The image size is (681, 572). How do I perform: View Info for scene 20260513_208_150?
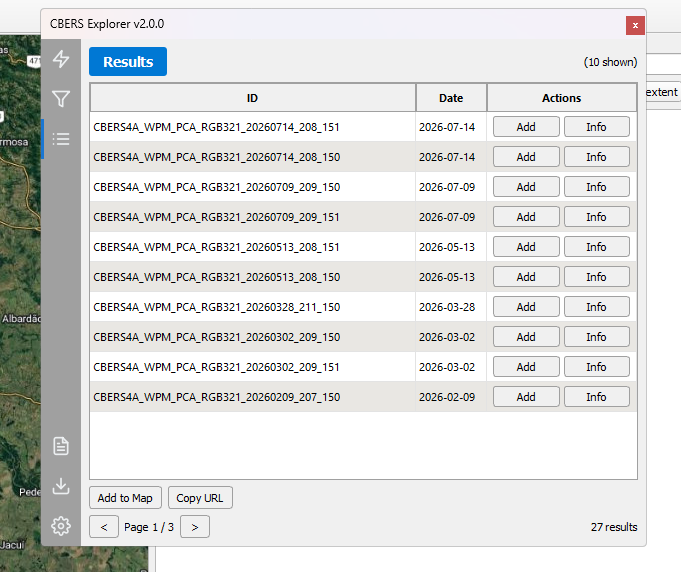[x=596, y=277]
